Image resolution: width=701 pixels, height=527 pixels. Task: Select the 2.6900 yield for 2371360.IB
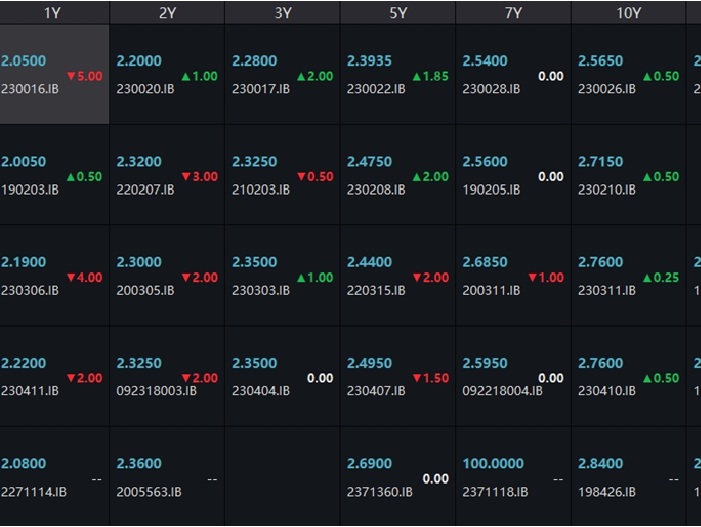[370, 464]
